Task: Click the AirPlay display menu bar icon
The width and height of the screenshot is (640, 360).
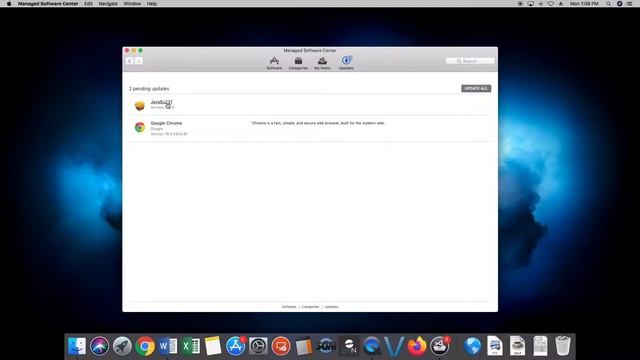Action: 530,4
